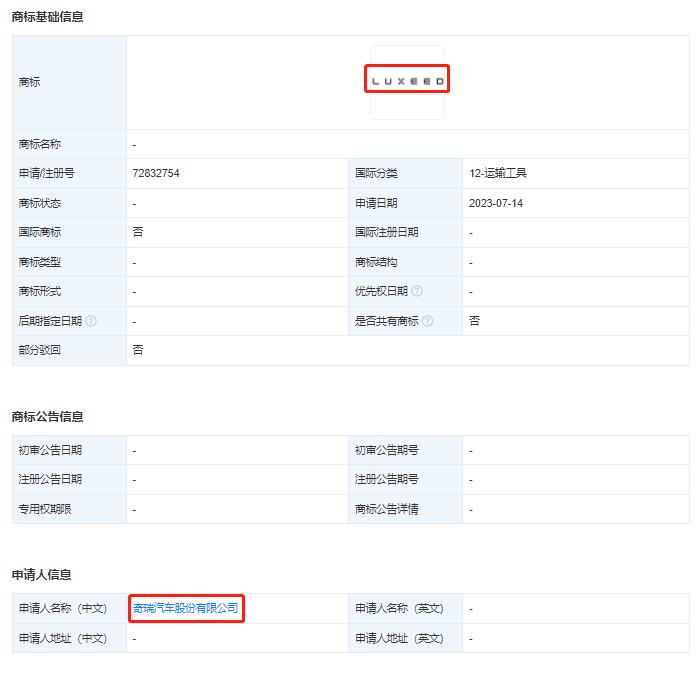Open the LUXEED trademark logo image
Viewport: 696px width, 676px height.
[407, 82]
